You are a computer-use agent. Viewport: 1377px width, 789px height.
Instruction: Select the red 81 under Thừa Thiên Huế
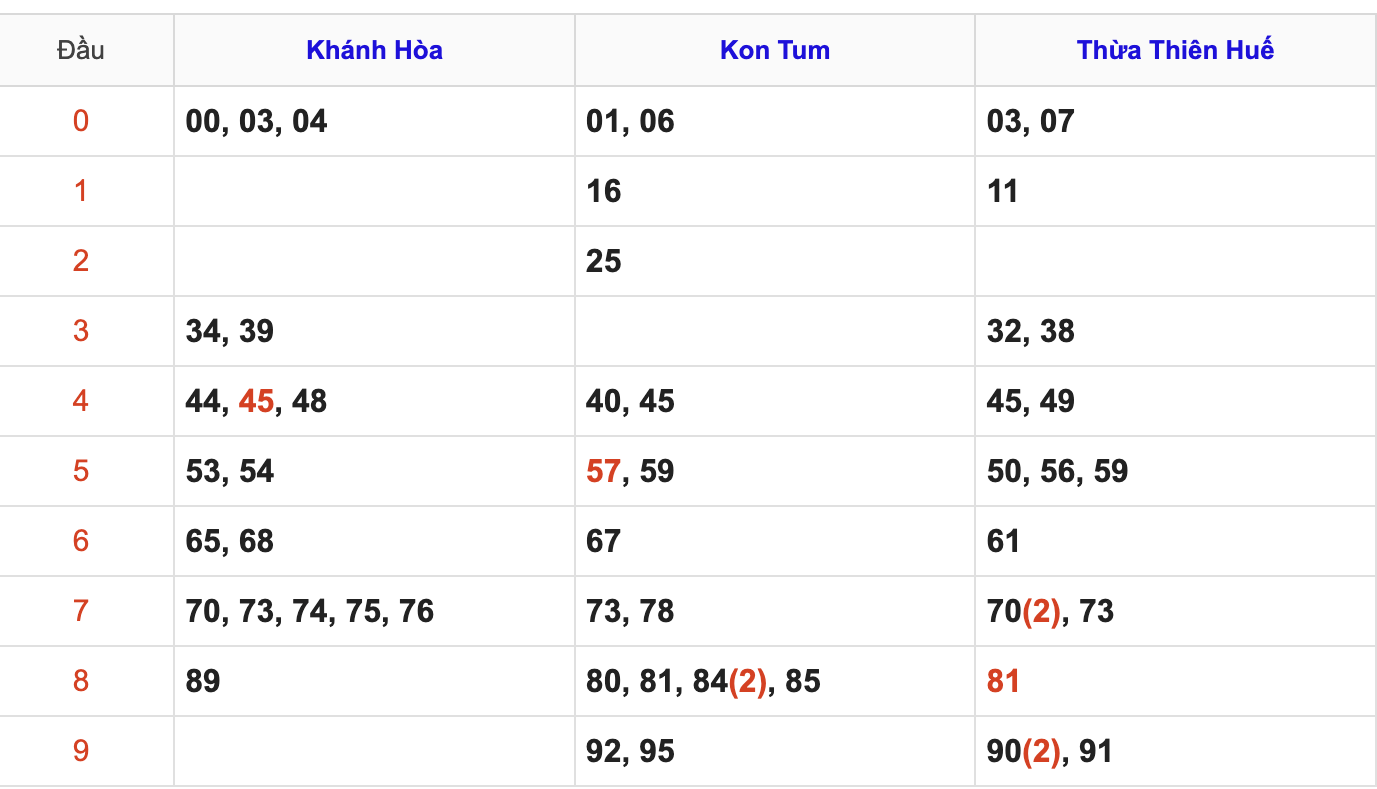(x=1003, y=681)
